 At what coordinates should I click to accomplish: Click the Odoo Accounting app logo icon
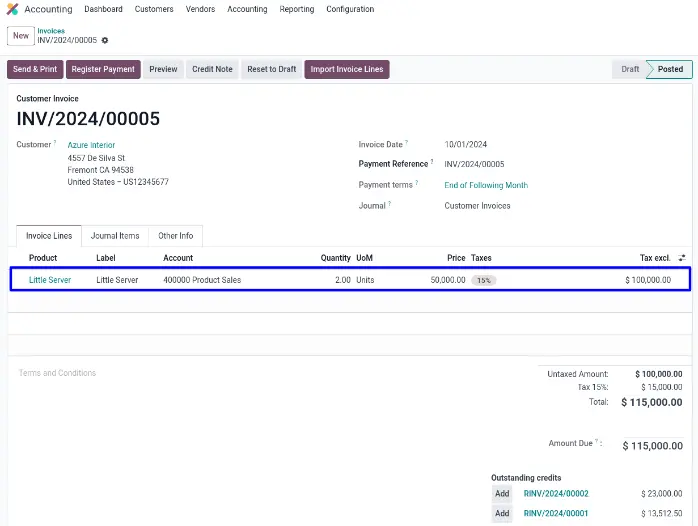point(12,9)
